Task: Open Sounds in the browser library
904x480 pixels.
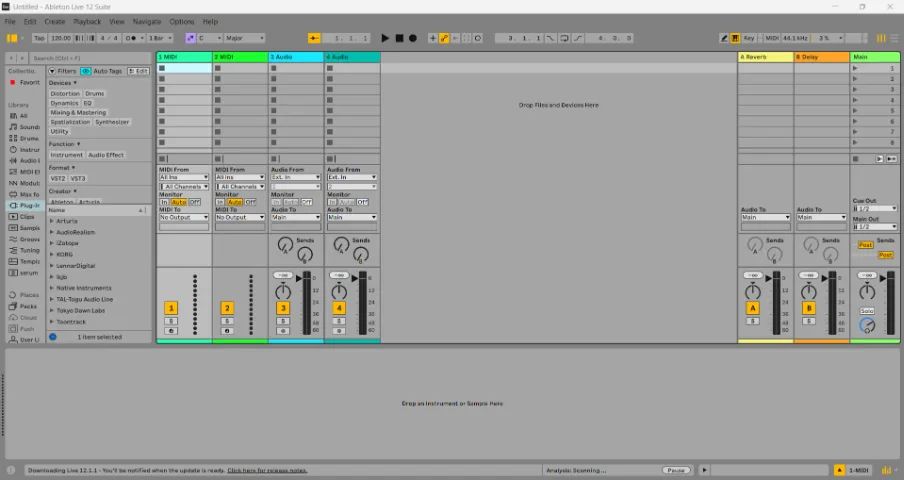Action: (x=25, y=127)
